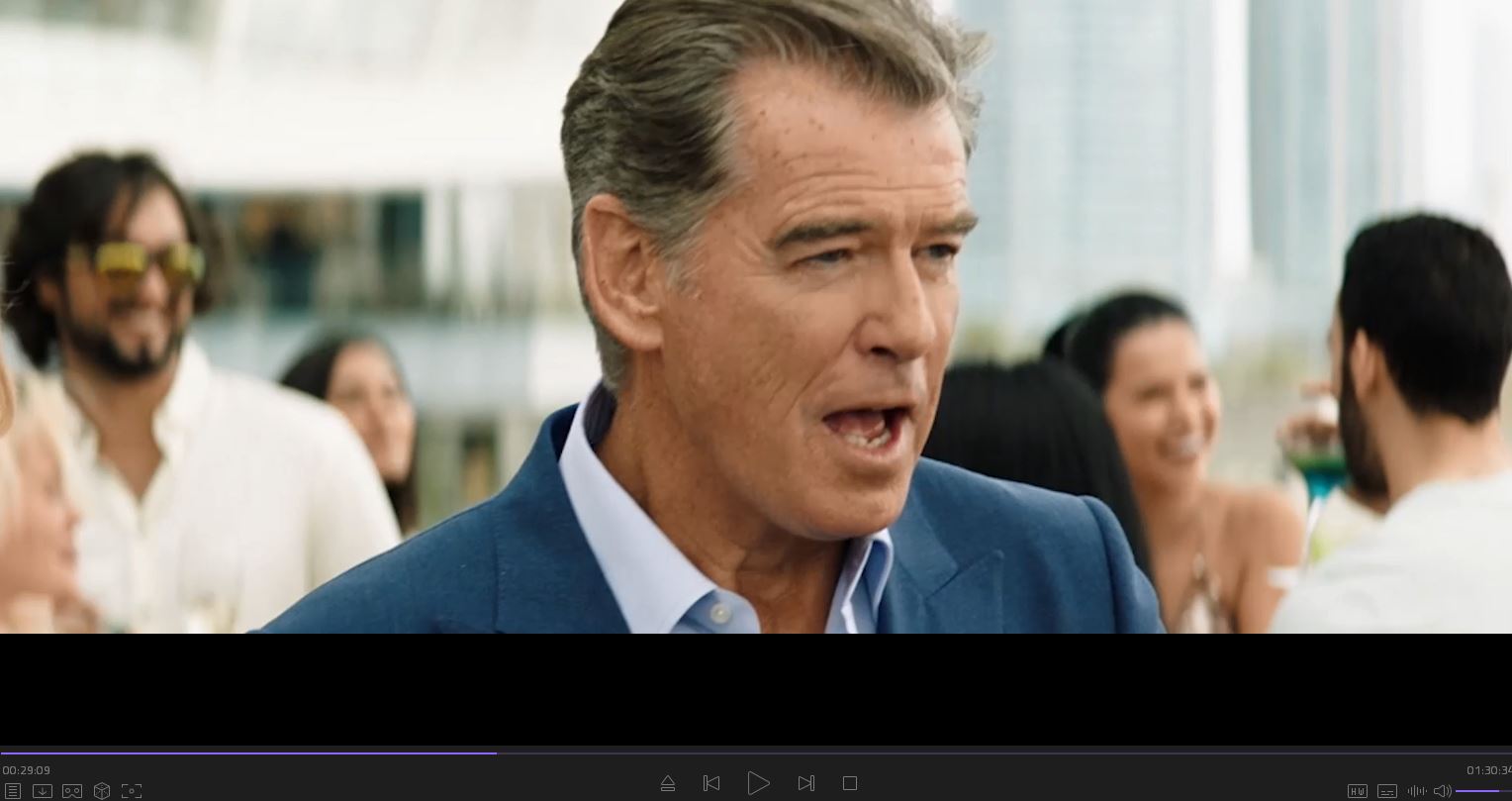The image size is (1512, 801).
Task: Click on the video display area
Action: point(756,317)
